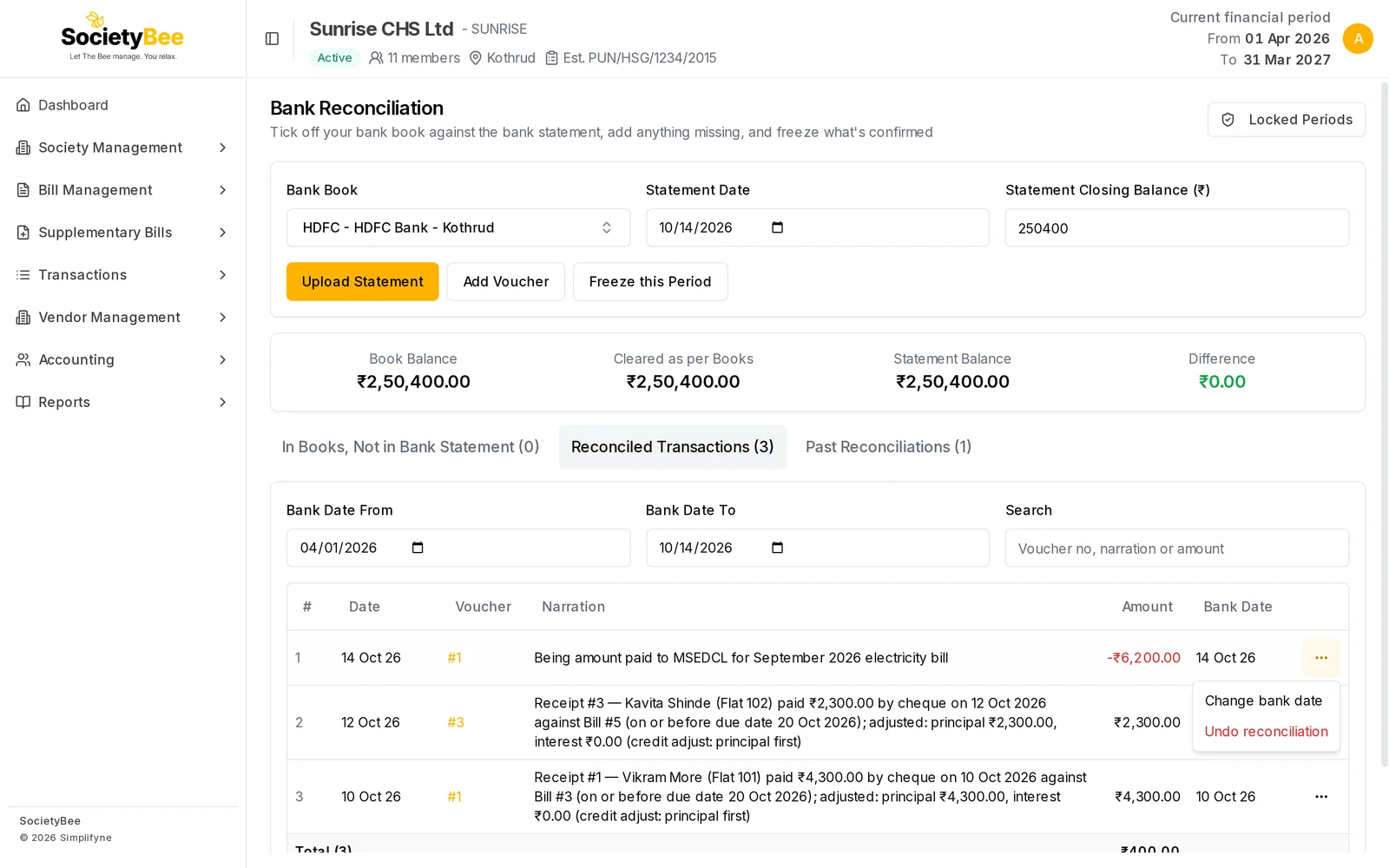Expand Supplementary Bills chevron
This screenshot has height=868, width=1389.
223,233
